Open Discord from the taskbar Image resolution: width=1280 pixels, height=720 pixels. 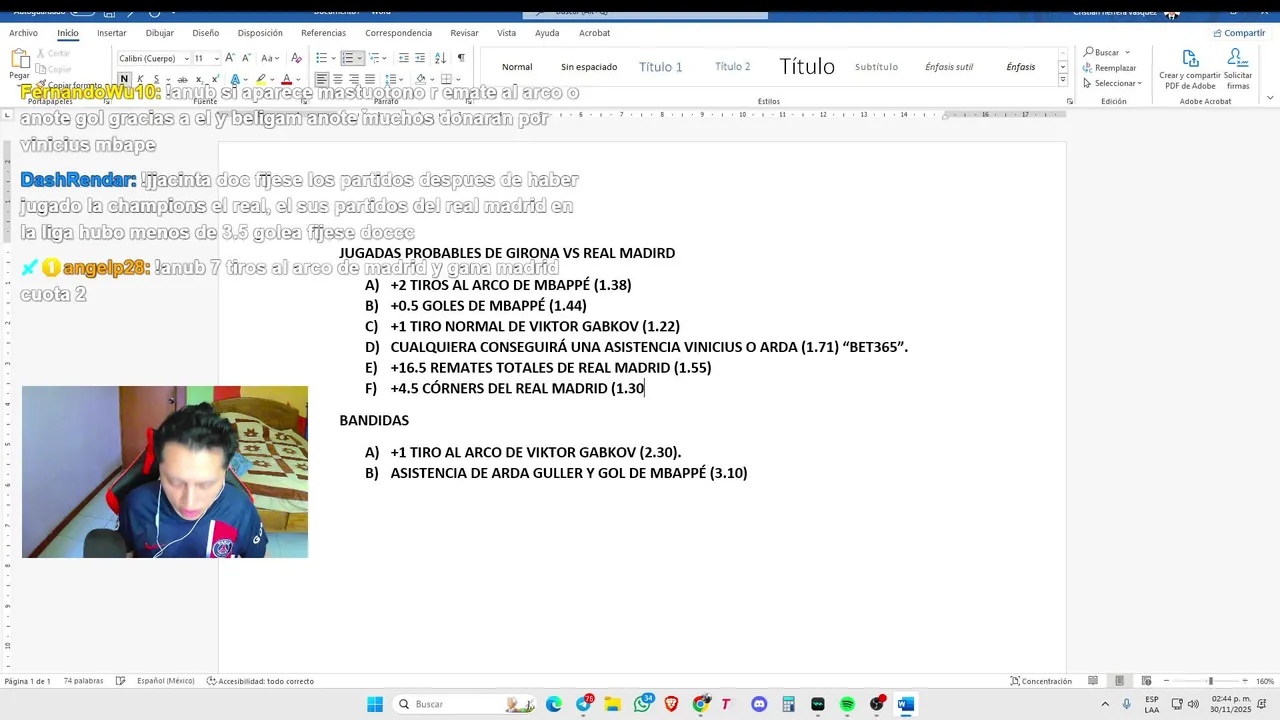point(759,704)
